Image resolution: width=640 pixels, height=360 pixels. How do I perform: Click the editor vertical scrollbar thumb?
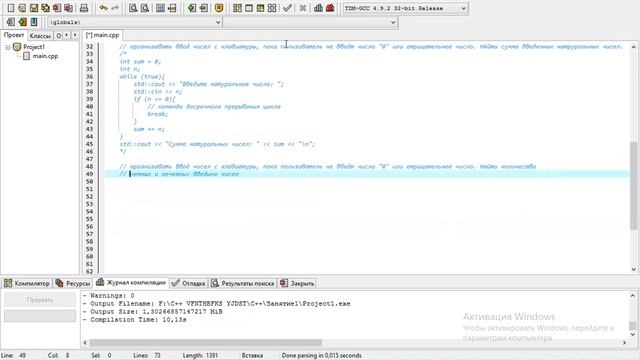click(633, 186)
